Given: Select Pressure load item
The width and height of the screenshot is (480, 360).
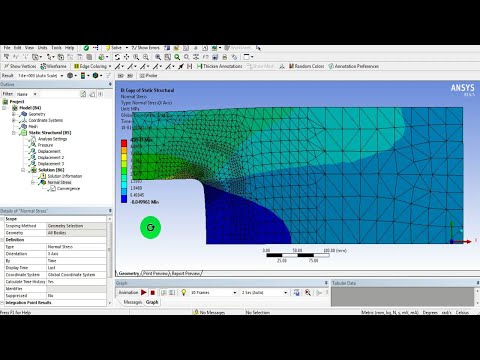Looking at the screenshot, I should (45, 145).
